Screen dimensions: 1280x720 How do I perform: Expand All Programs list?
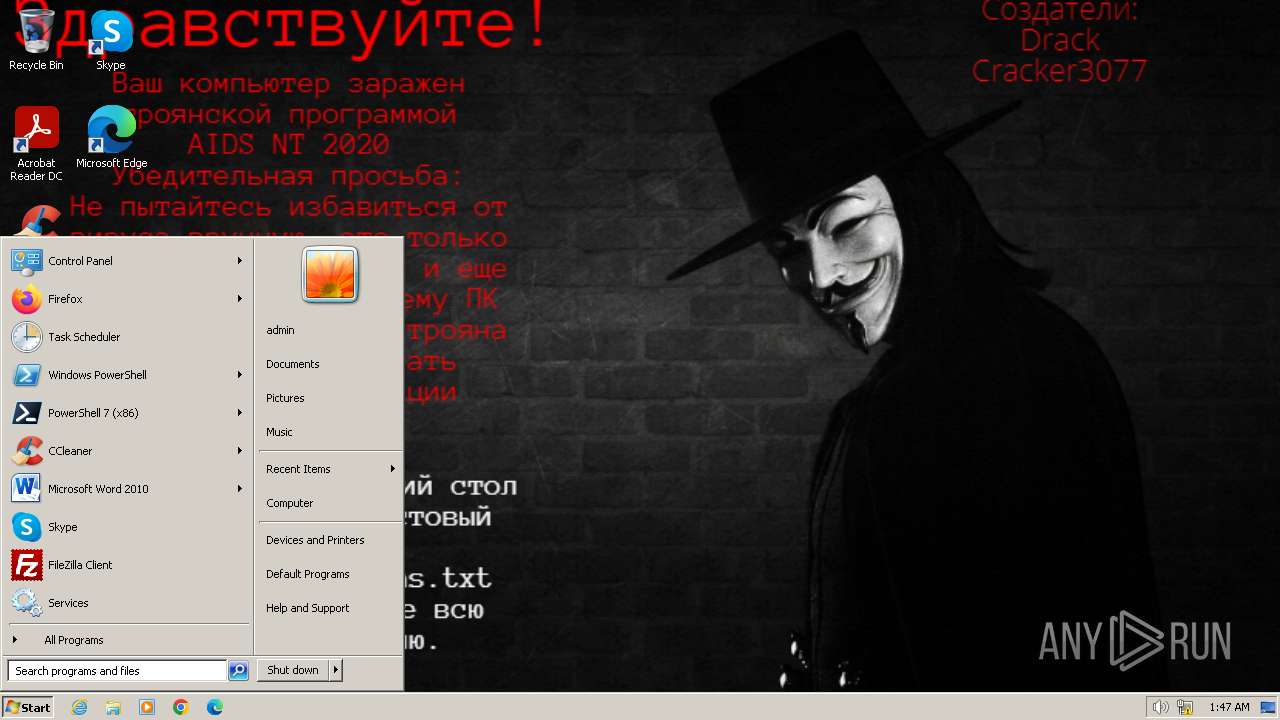pyautogui.click(x=127, y=640)
